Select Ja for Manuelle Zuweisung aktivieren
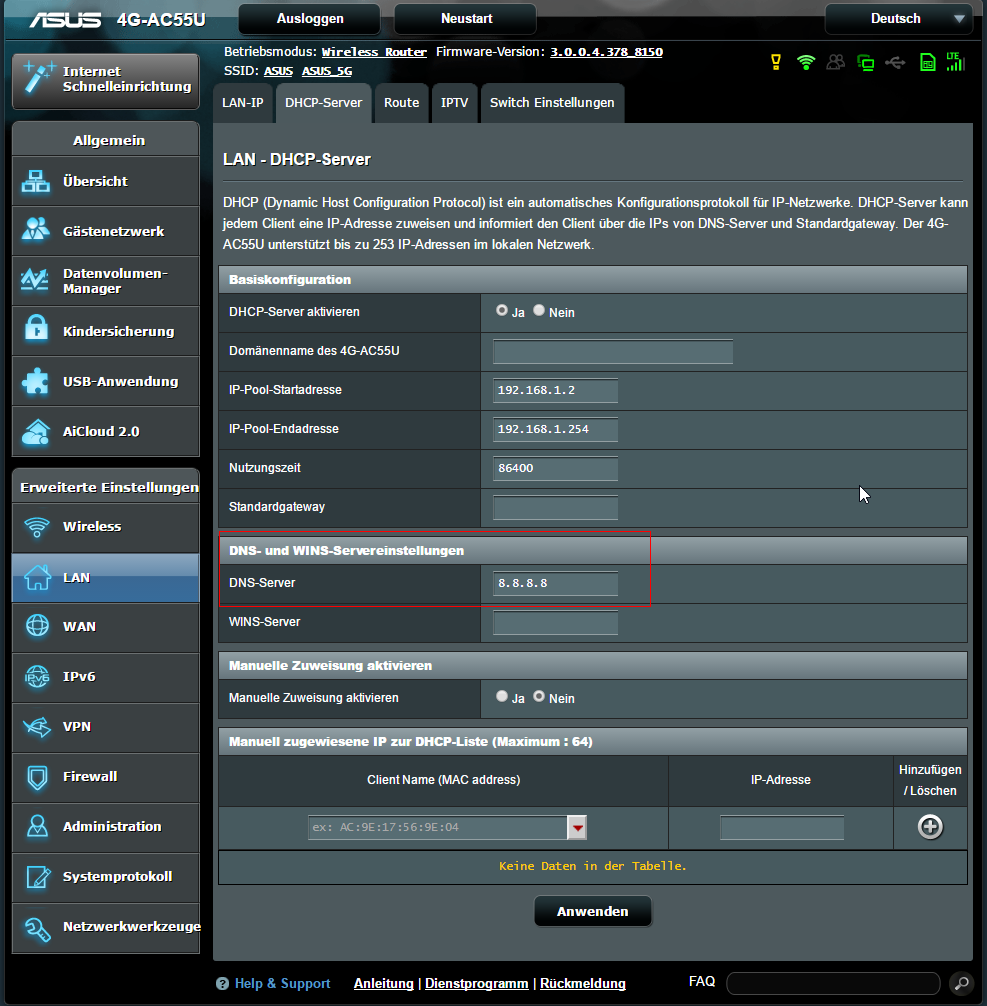 pyautogui.click(x=502, y=697)
